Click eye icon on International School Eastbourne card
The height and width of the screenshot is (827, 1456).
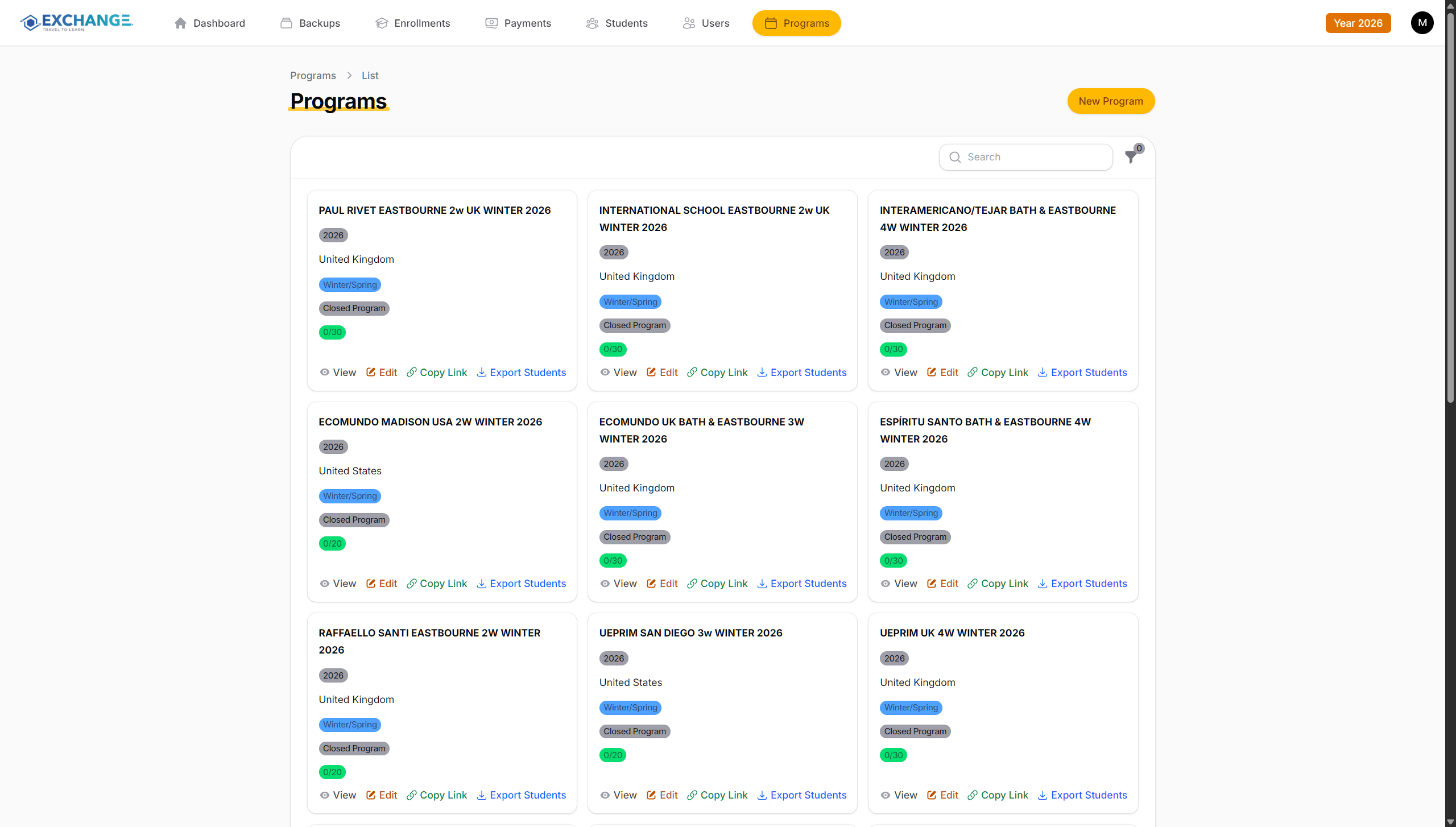pos(605,373)
